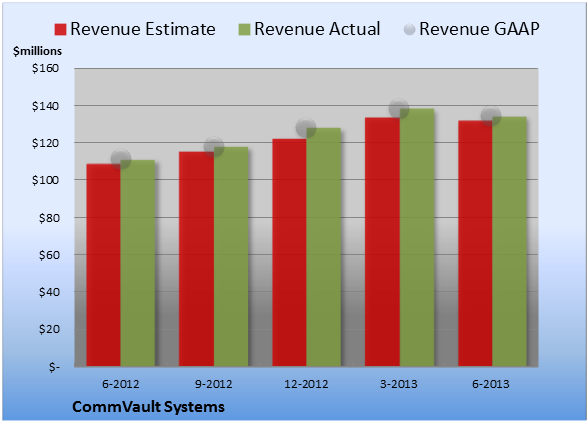Click the gray Revenue GAAP legend marker

[x=409, y=29]
